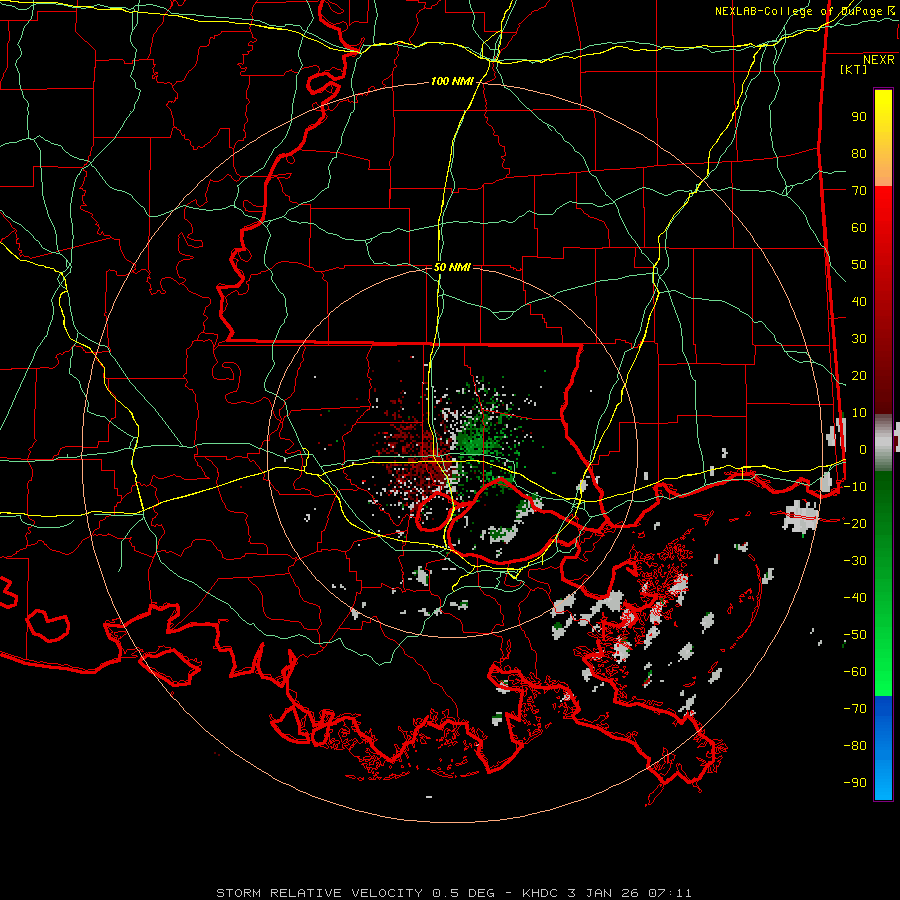This screenshot has height=900, width=900.
Task: Select the -60 value on the velocity scale
Action: click(855, 672)
